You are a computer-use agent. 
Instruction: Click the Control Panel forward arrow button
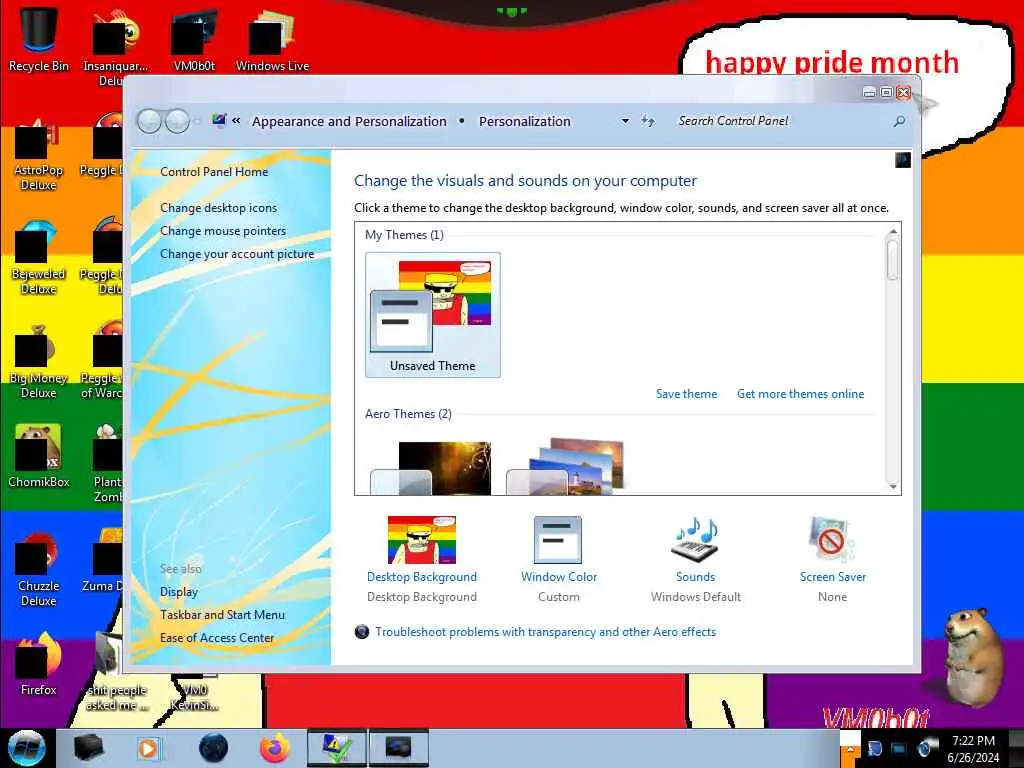click(177, 121)
